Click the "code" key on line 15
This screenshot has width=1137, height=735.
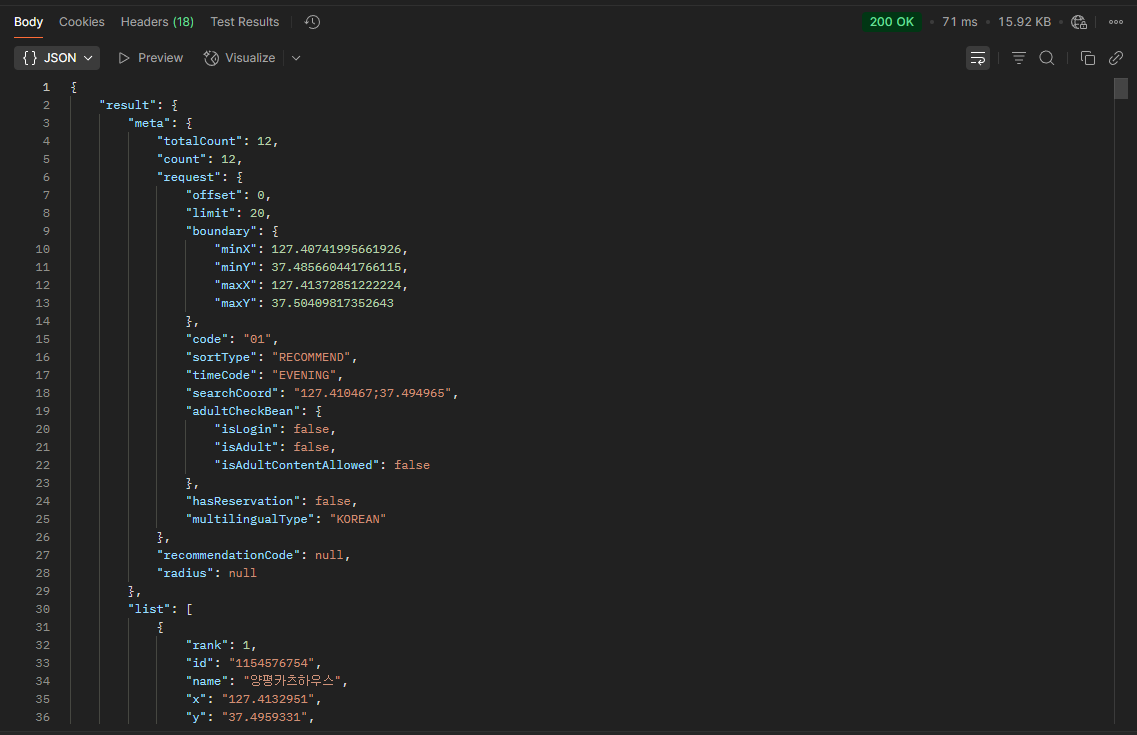207,339
